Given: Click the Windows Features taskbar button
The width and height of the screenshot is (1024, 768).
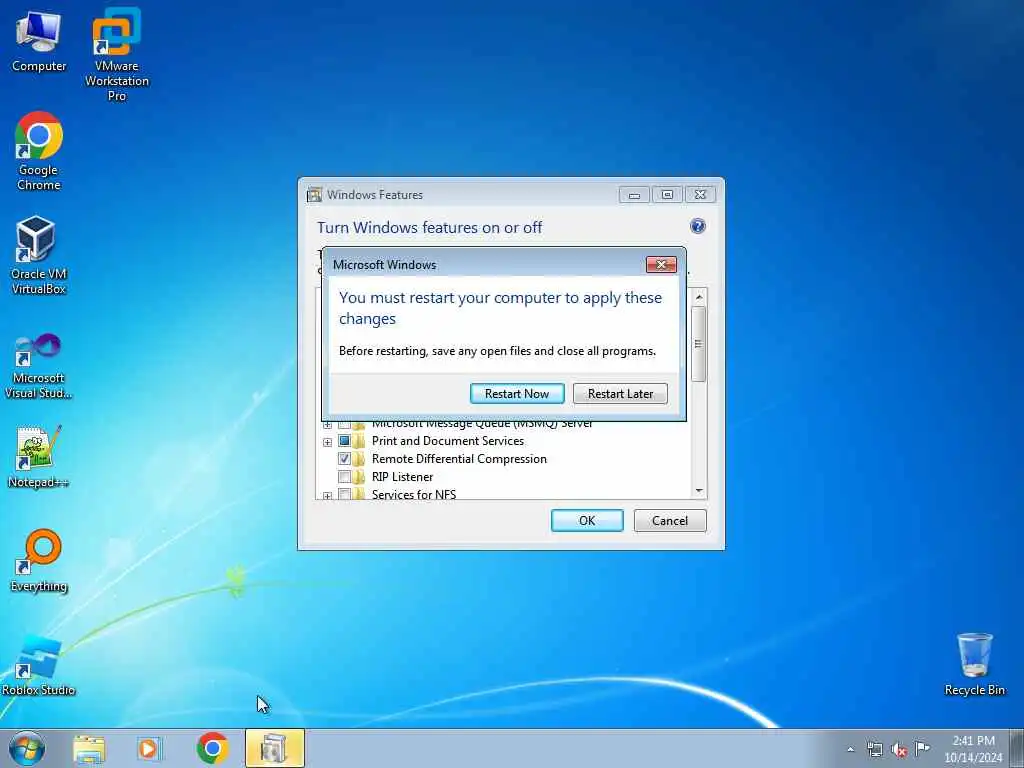Looking at the screenshot, I should 275,748.
